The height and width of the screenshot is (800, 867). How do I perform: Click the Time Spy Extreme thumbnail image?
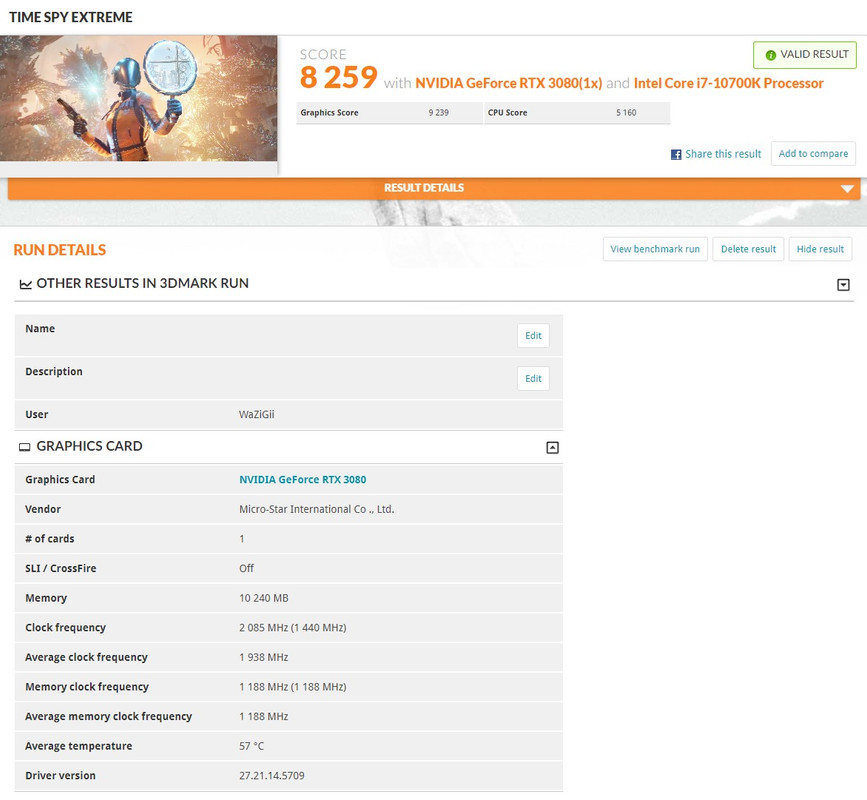(138, 98)
